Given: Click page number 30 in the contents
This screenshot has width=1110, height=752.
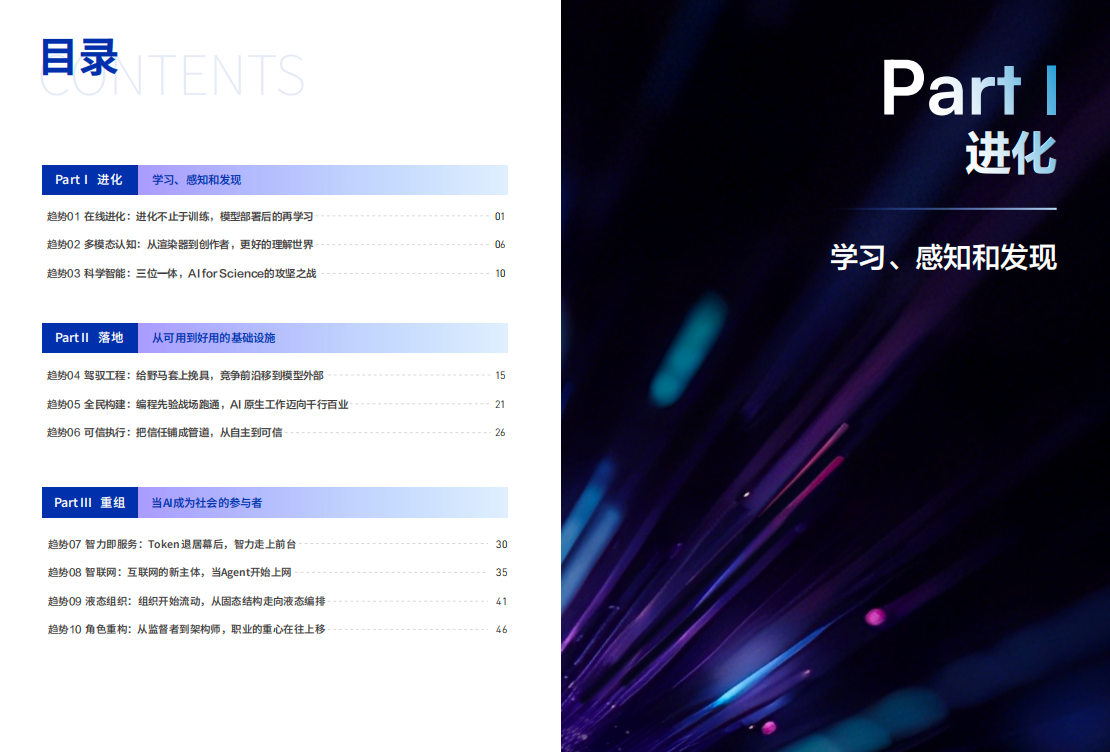Looking at the screenshot, I should pyautogui.click(x=501, y=545).
